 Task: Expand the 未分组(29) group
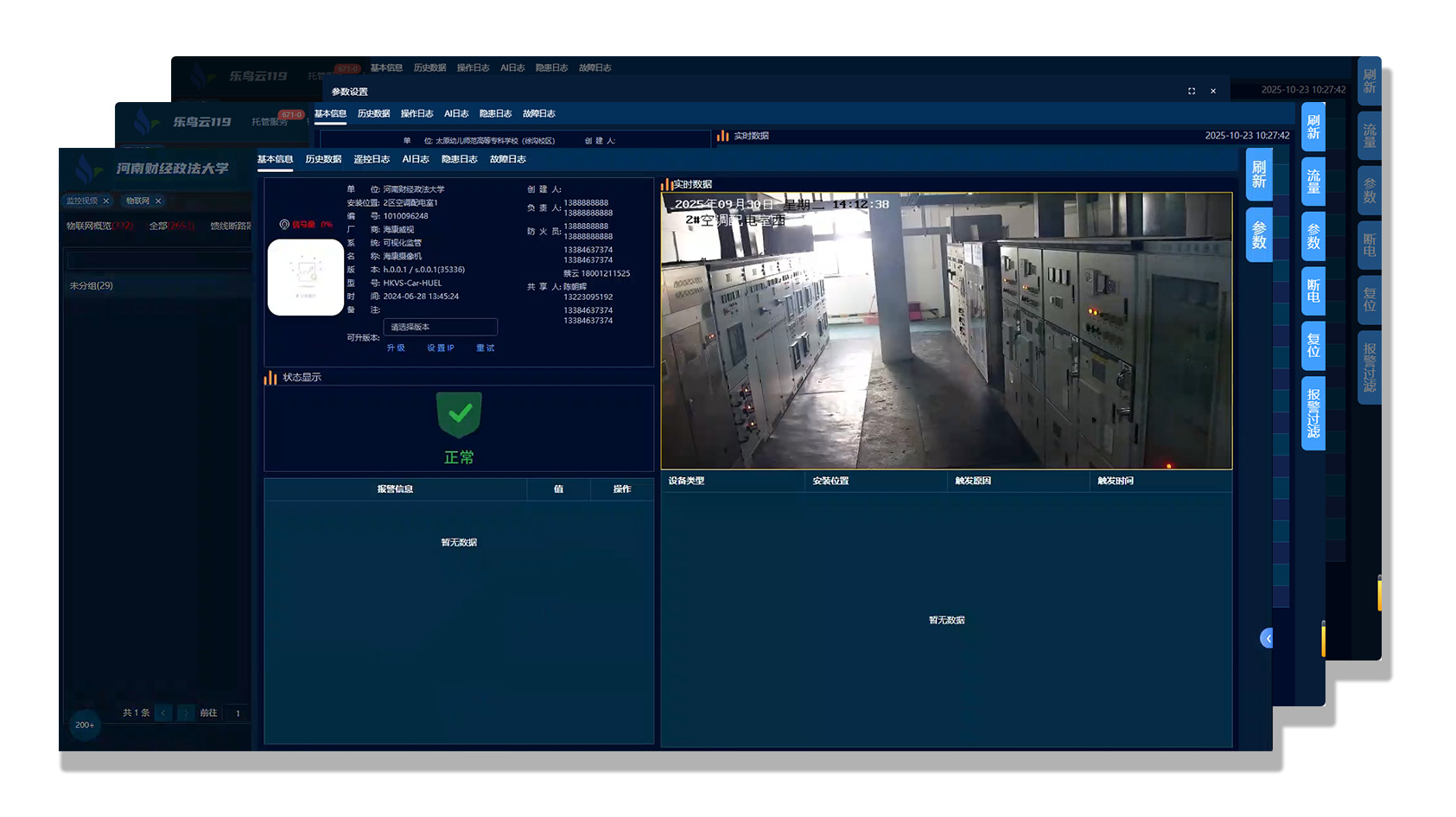point(92,285)
